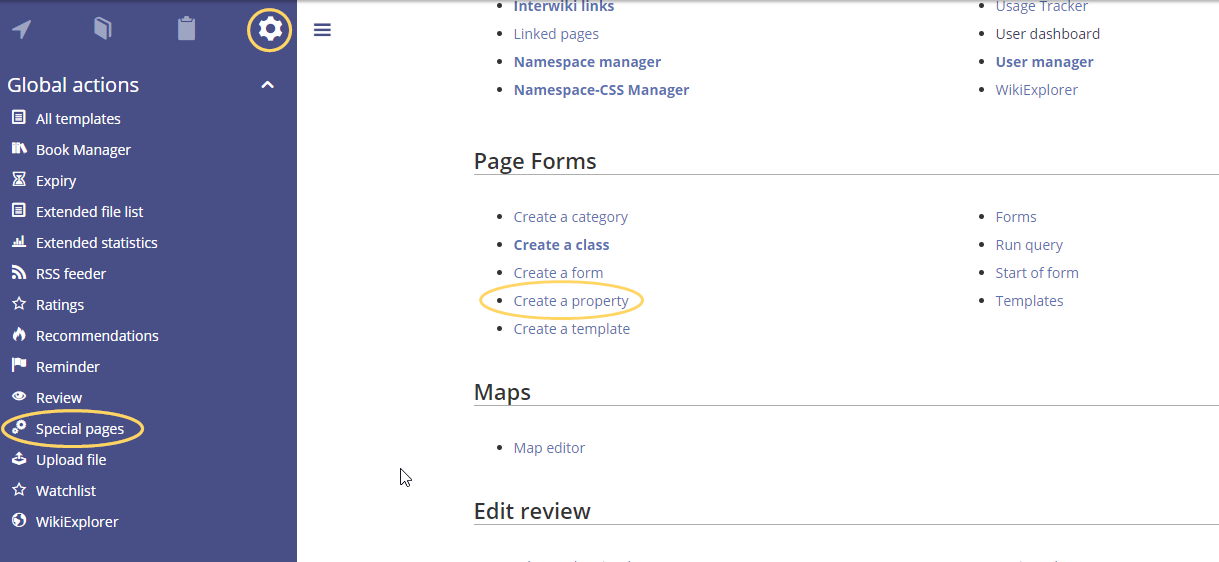Click the Upload file icon

coord(18,459)
